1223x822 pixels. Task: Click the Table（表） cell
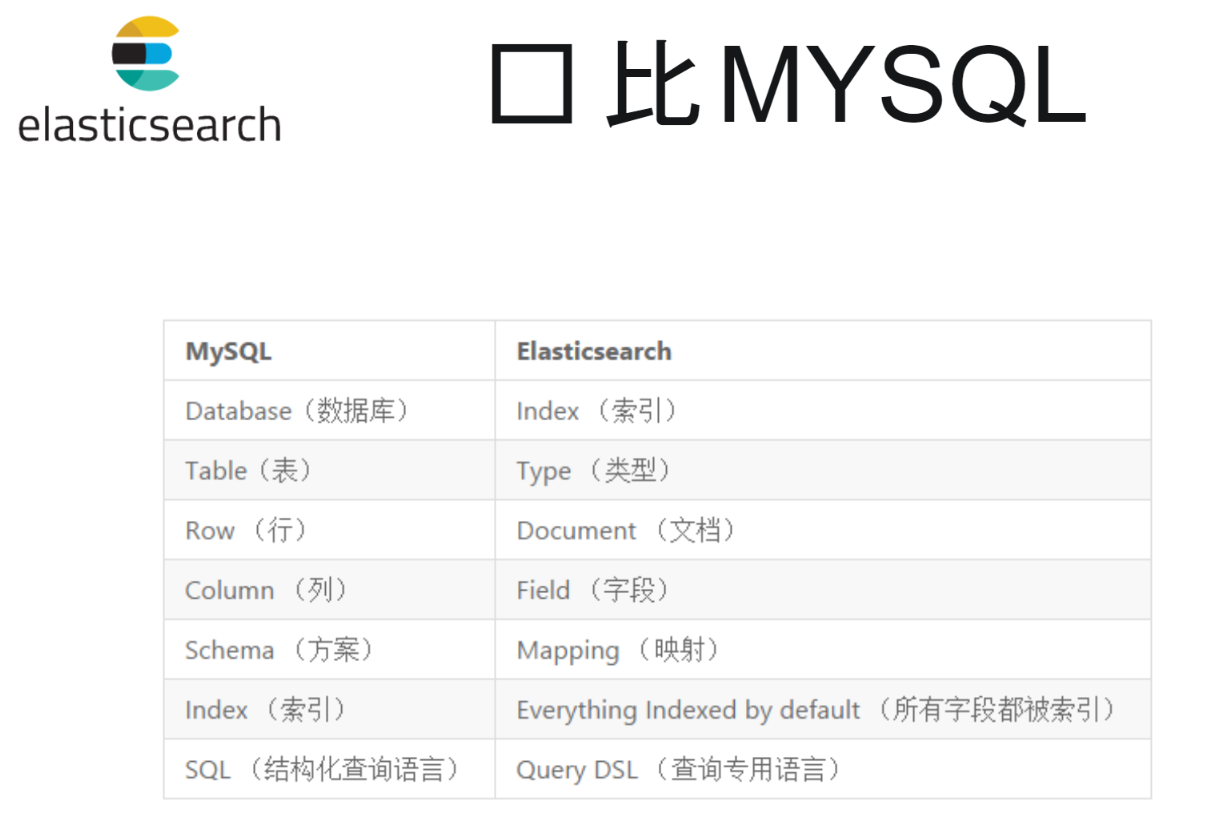[x=329, y=470]
